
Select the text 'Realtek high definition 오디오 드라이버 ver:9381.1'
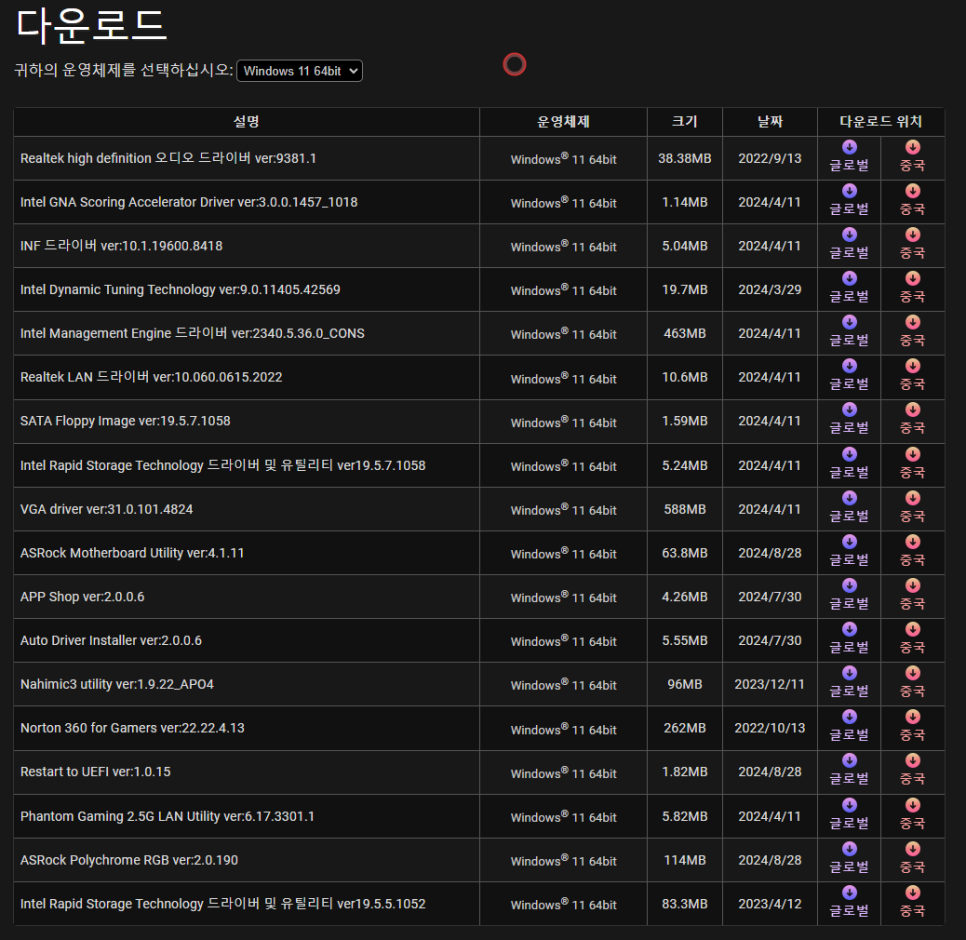pyautogui.click(x=168, y=158)
